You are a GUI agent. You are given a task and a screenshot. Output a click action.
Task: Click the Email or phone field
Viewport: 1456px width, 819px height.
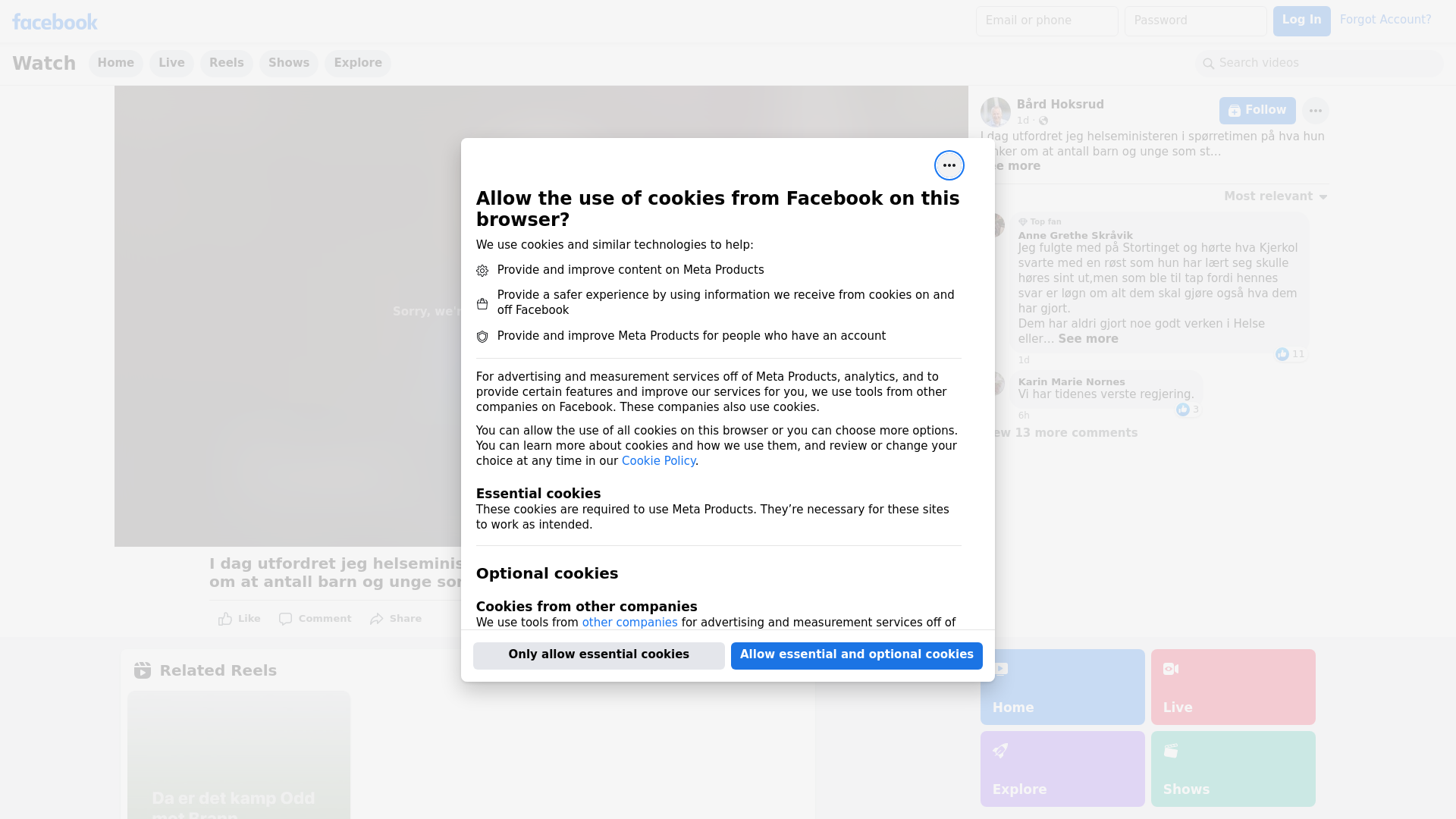(x=1046, y=21)
